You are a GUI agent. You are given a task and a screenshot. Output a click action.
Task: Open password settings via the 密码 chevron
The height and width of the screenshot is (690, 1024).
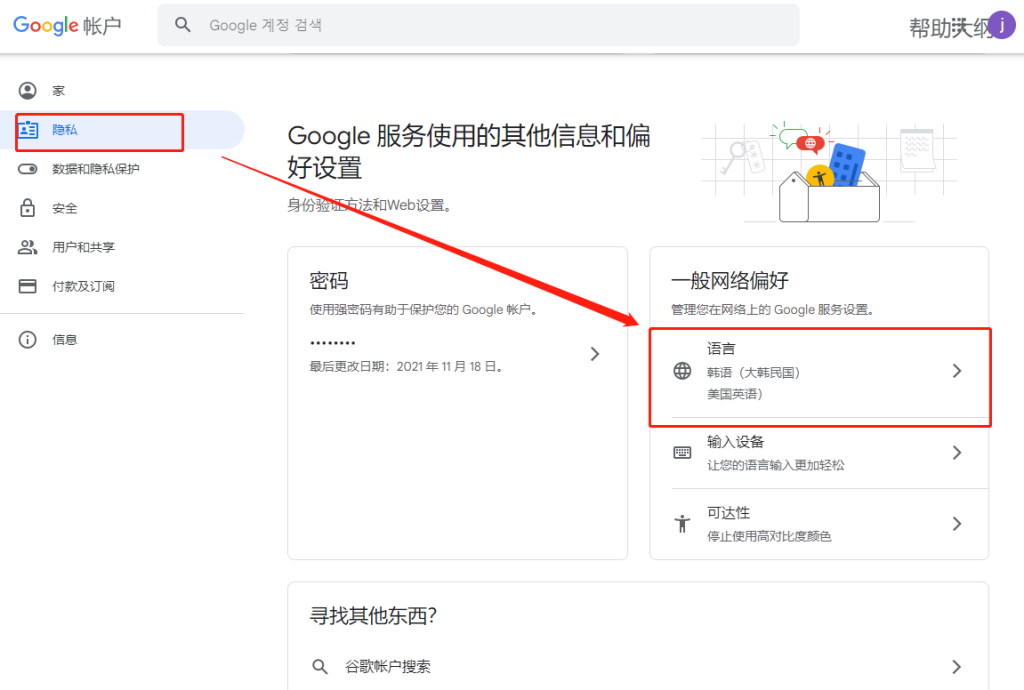[x=595, y=354]
